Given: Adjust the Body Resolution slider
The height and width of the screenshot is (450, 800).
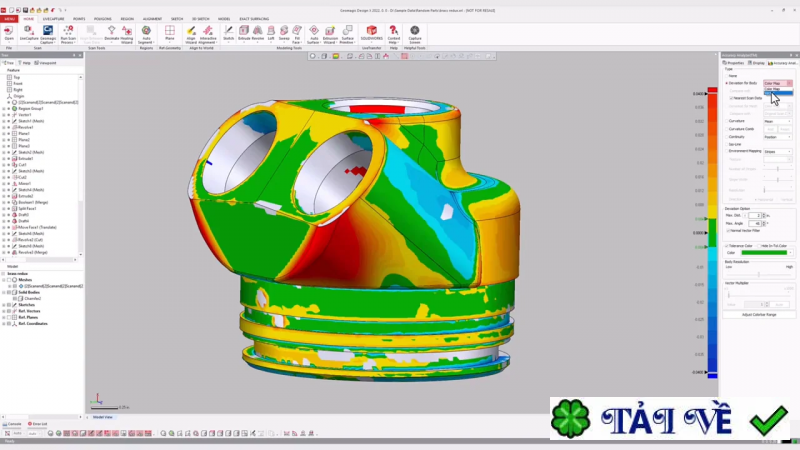Looking at the screenshot, I should coord(759,274).
